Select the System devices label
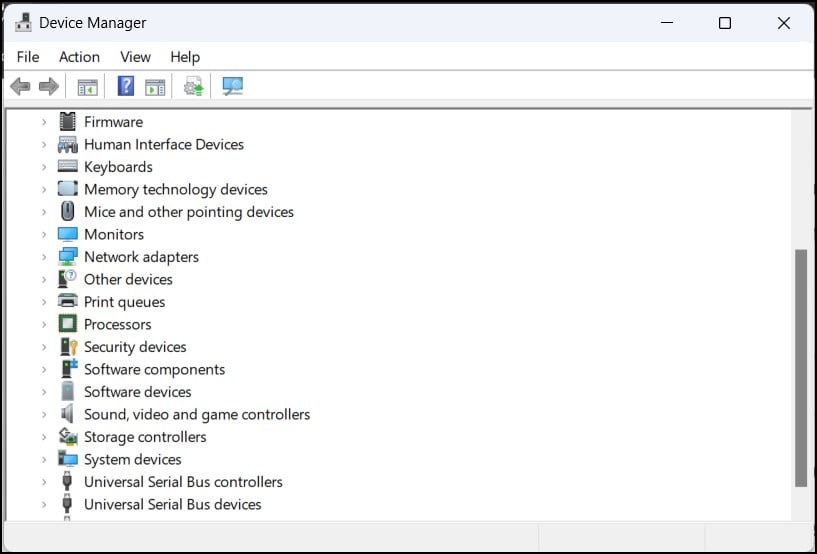 [133, 459]
